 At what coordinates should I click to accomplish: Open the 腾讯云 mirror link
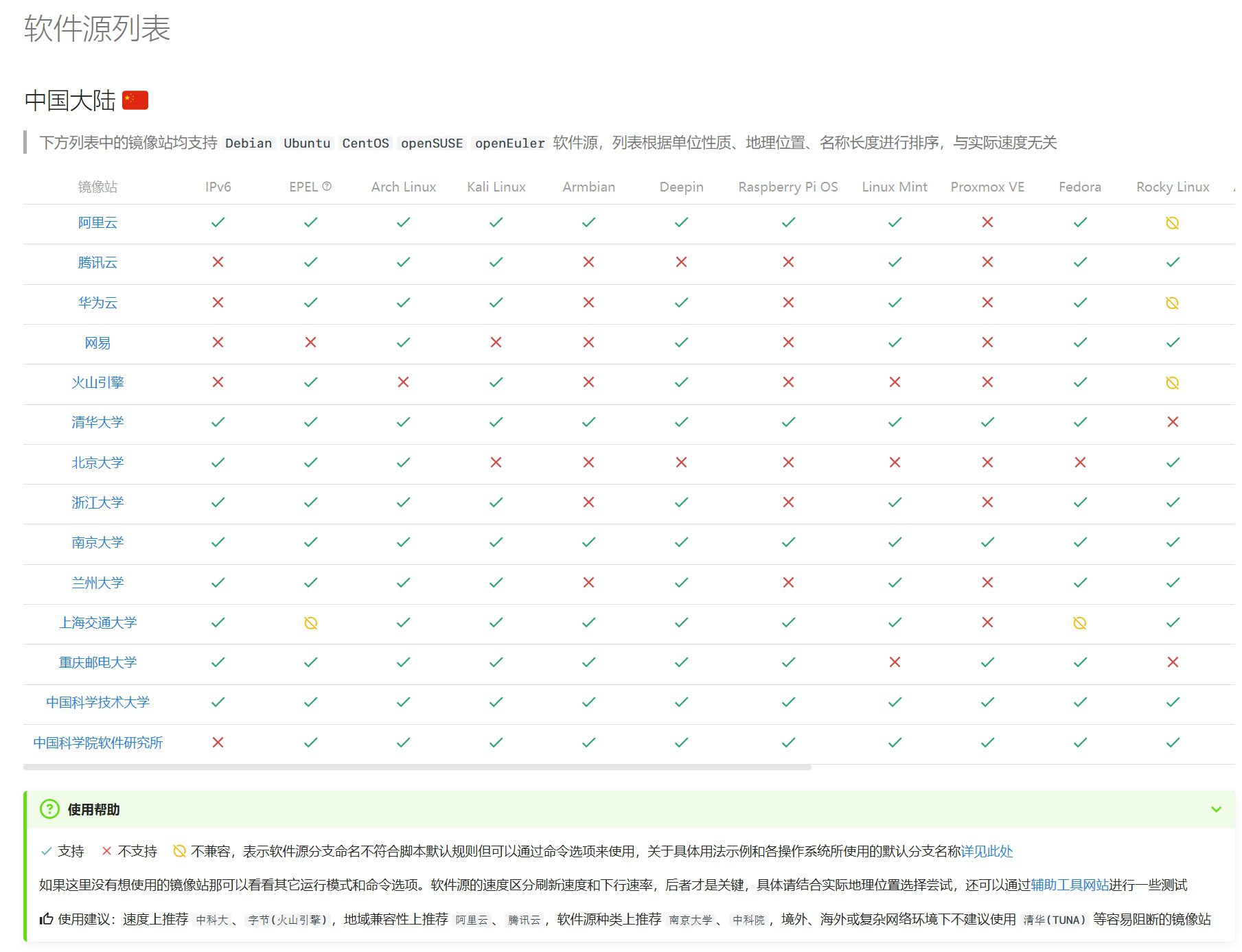pos(97,263)
